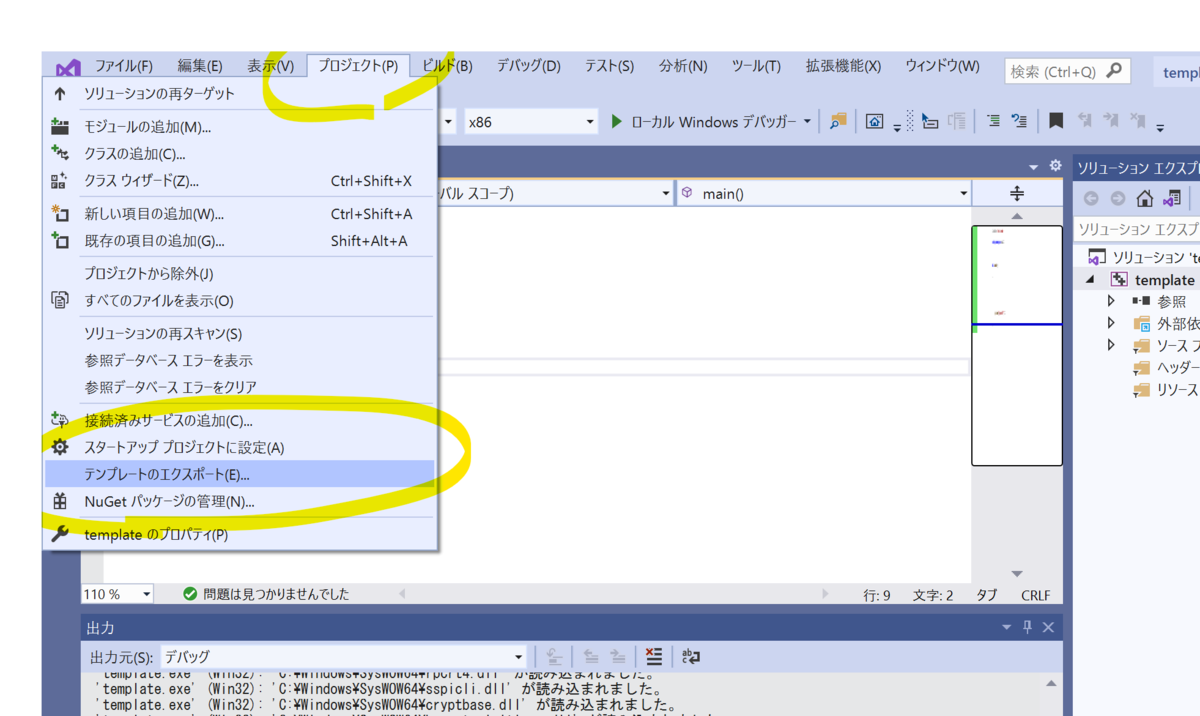Image resolution: width=1200 pixels, height=716 pixels.
Task: Select モジュールの追加(M)... menu entry
Action: 240,127
